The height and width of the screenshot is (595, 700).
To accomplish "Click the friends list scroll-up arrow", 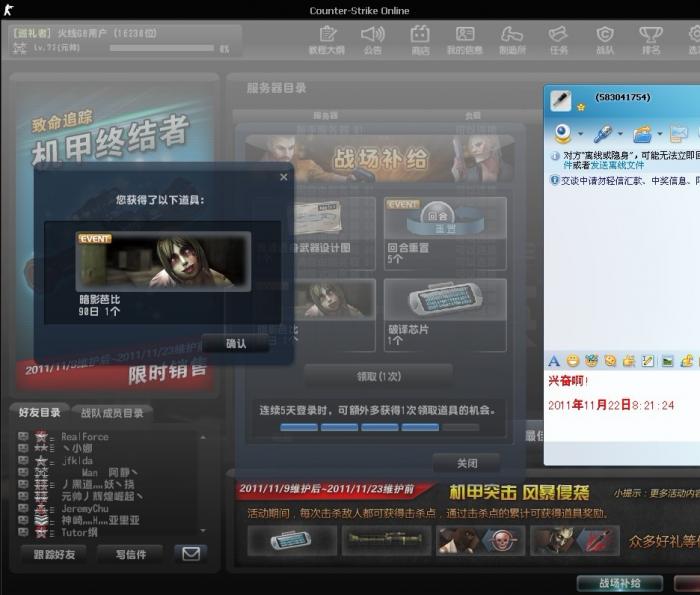I will (x=203, y=437).
